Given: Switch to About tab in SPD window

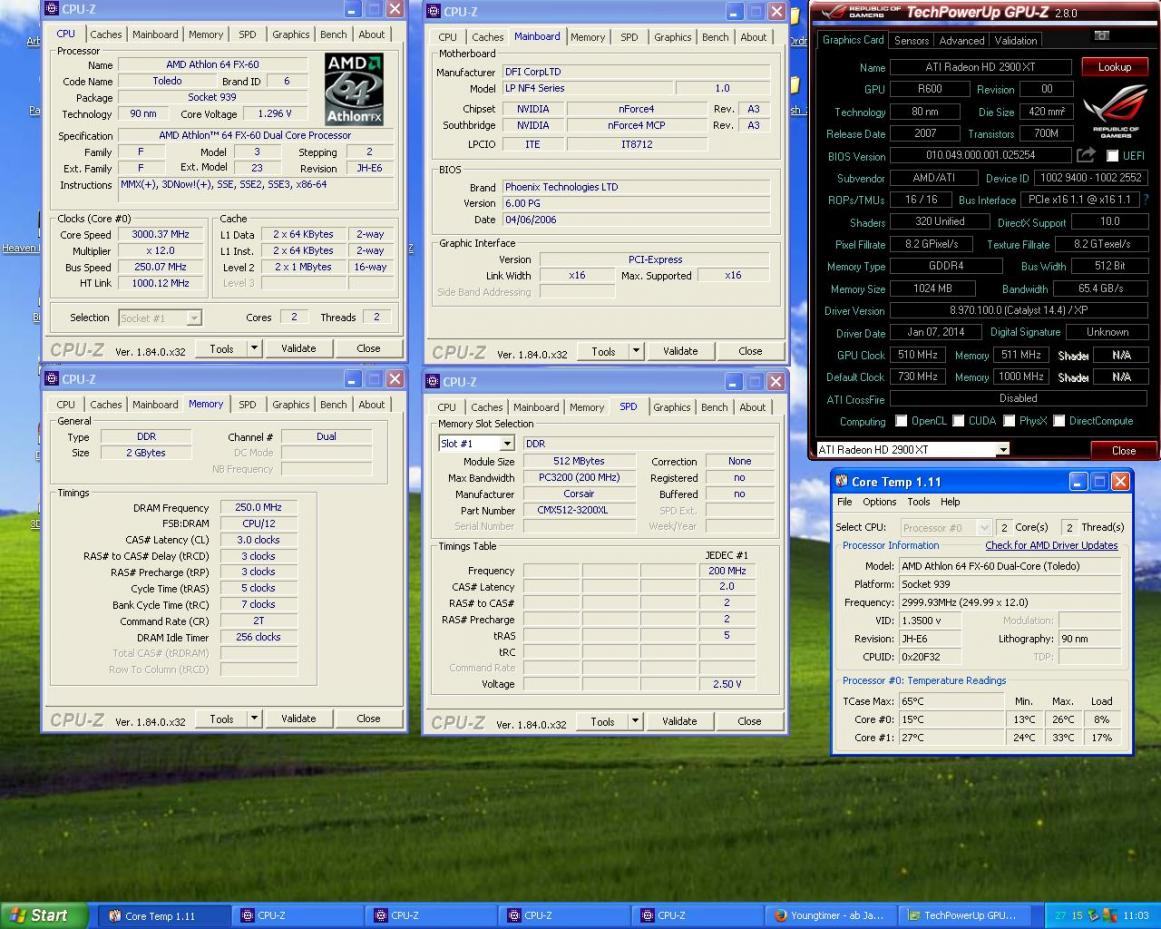Looking at the screenshot, I should click(753, 407).
